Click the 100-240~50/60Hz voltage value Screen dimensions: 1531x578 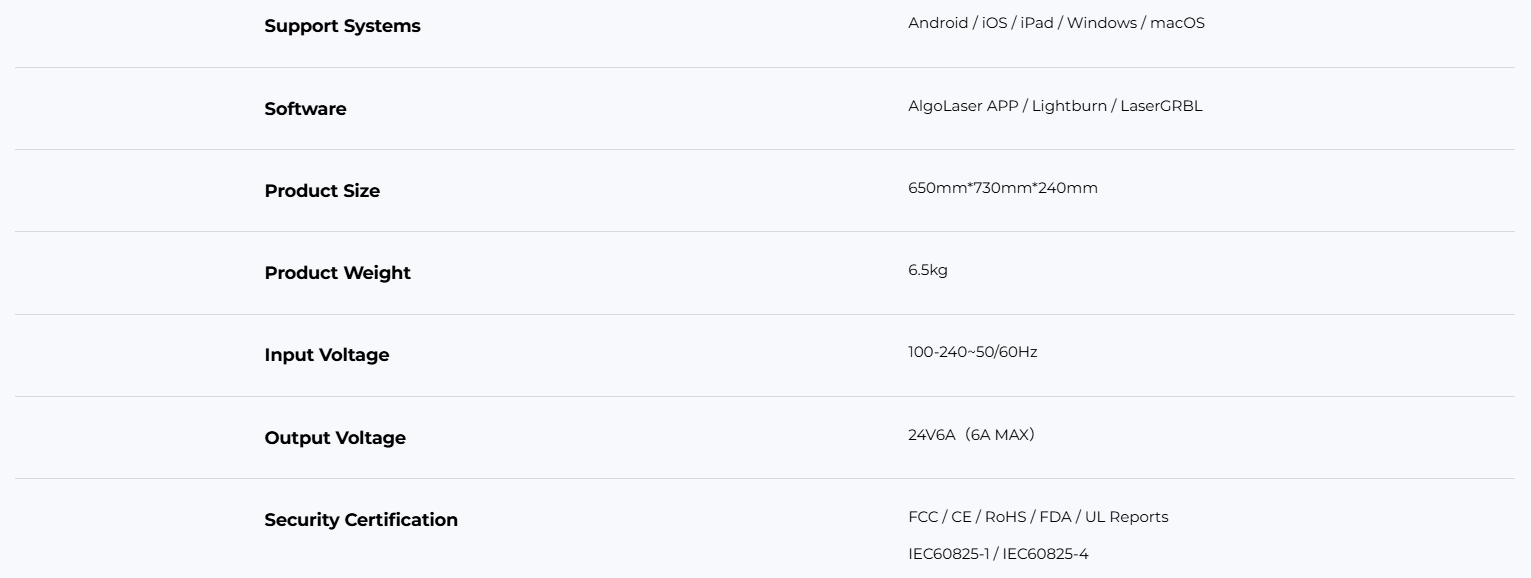[x=972, y=352]
